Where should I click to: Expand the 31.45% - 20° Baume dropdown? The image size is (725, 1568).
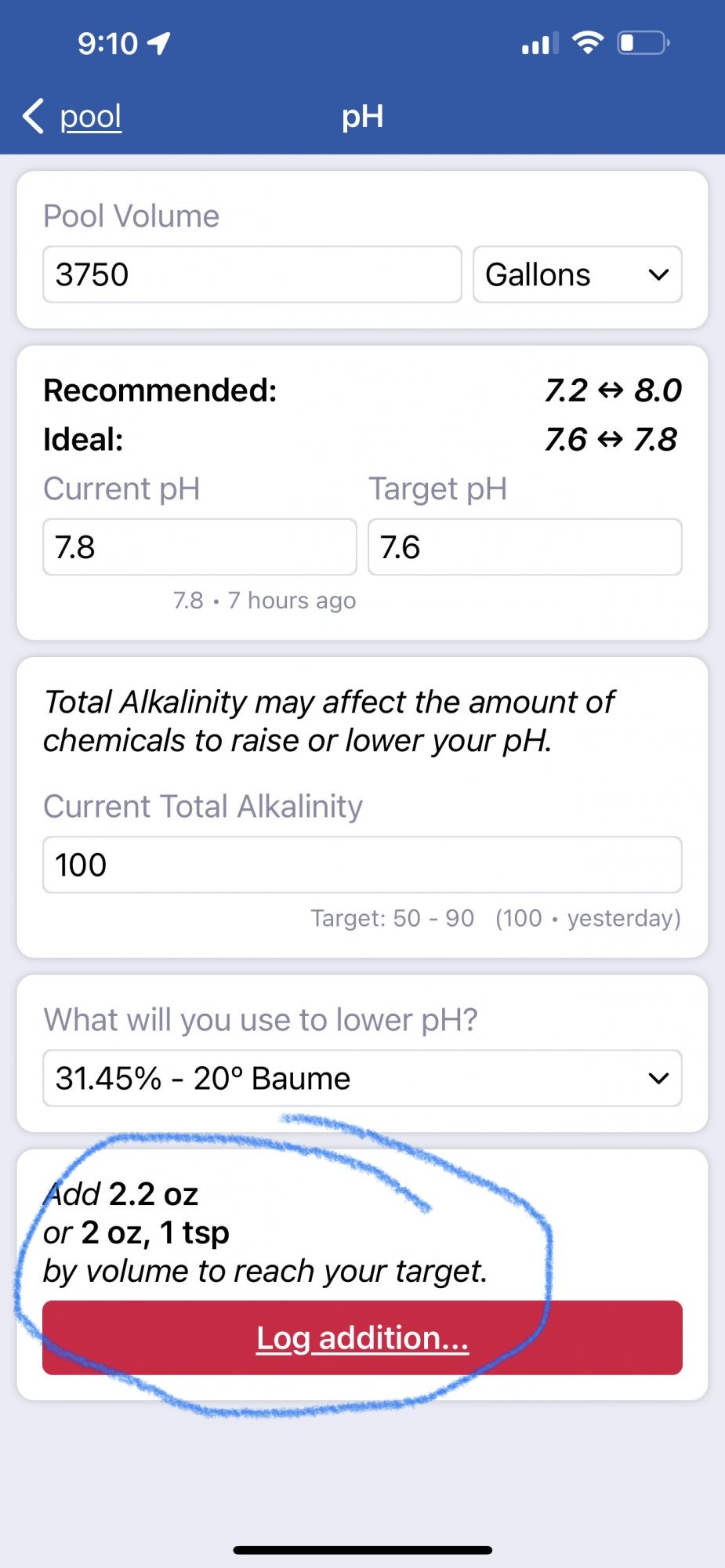click(362, 1078)
